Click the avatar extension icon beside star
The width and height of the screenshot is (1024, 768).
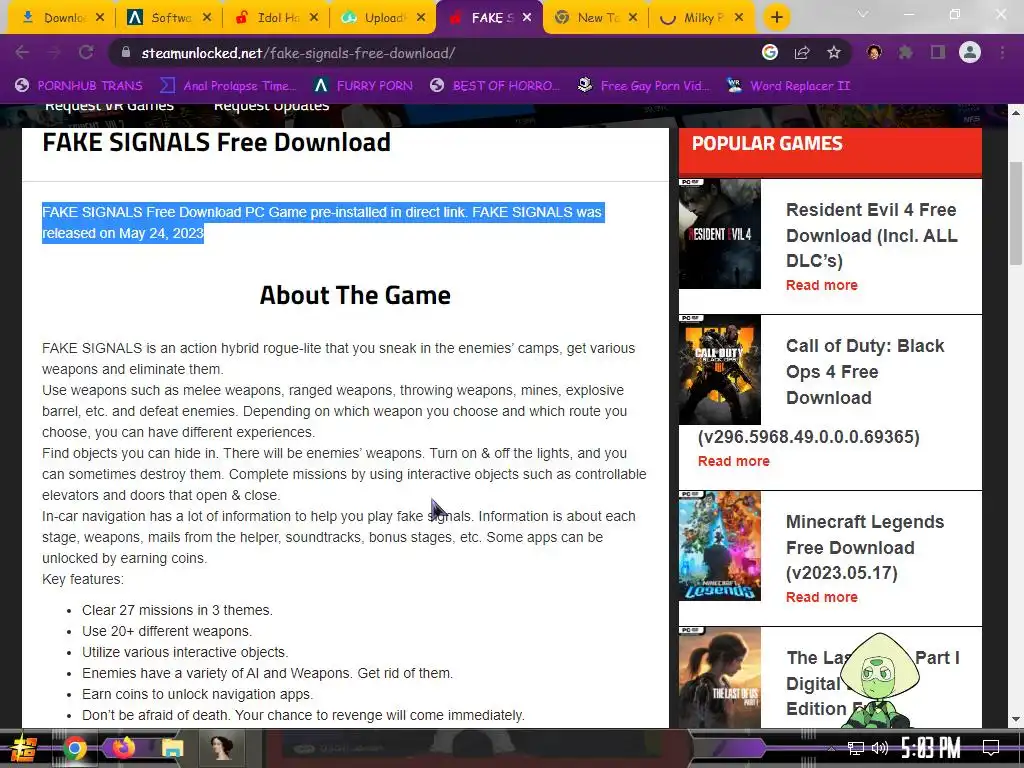point(874,52)
